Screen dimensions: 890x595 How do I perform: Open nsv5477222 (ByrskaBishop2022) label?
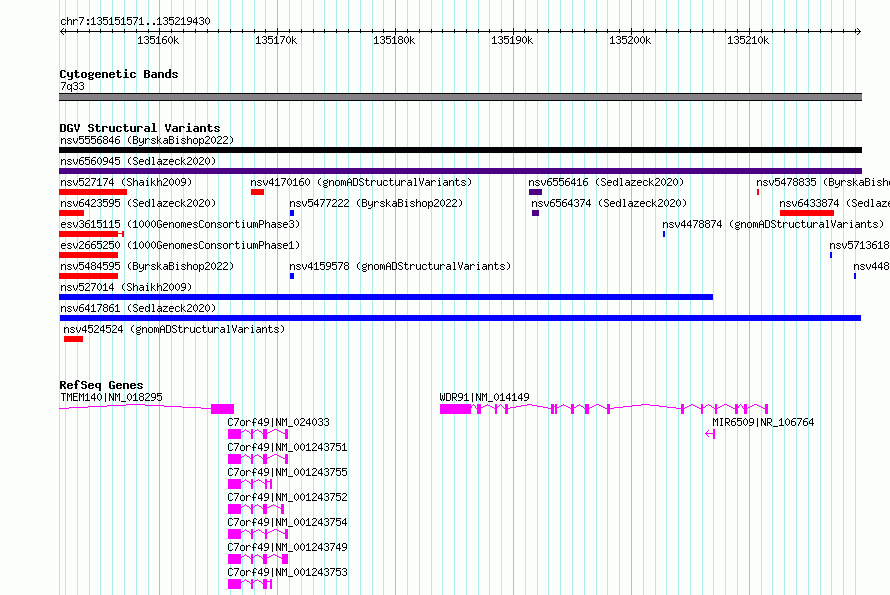point(376,203)
